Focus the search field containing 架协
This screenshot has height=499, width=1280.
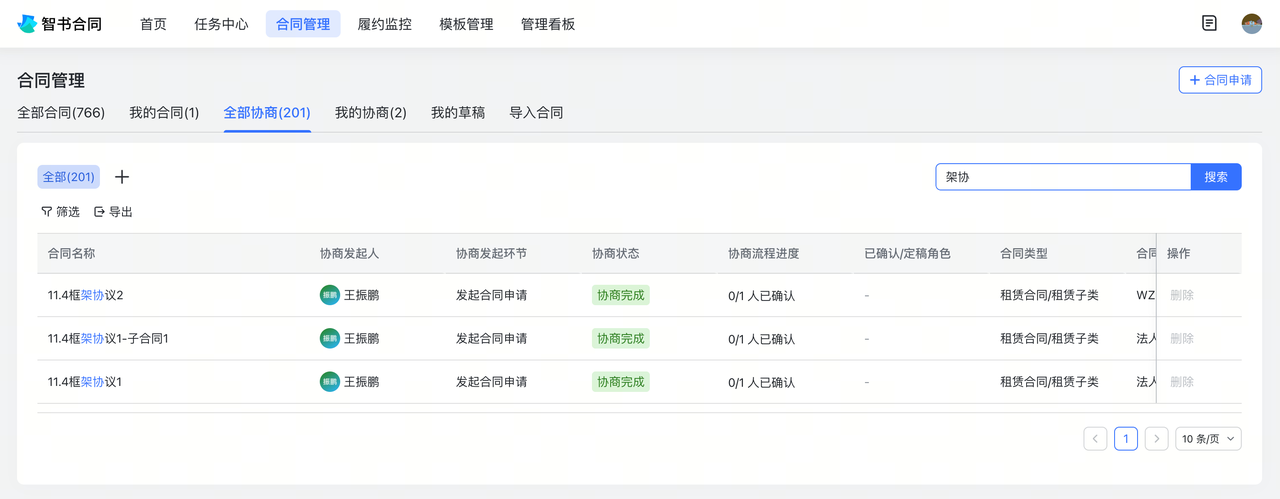tap(1063, 177)
